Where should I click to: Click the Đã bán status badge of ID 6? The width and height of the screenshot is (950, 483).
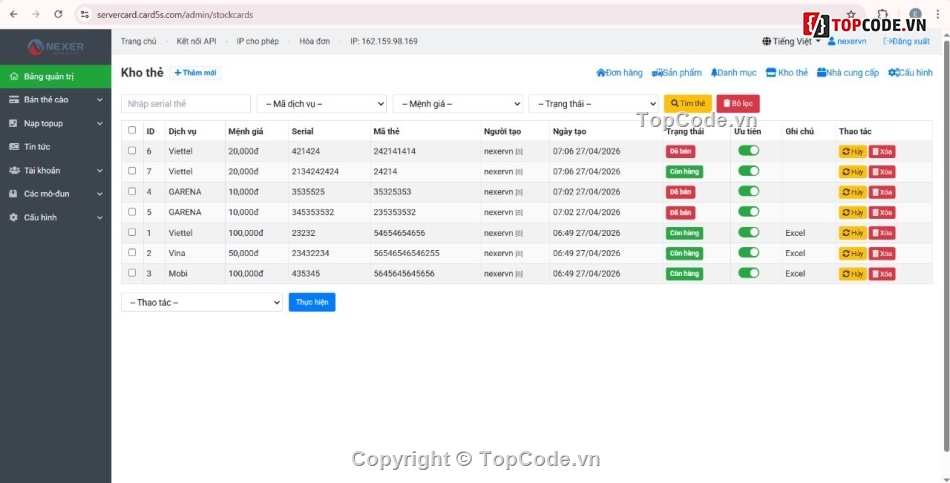point(680,152)
